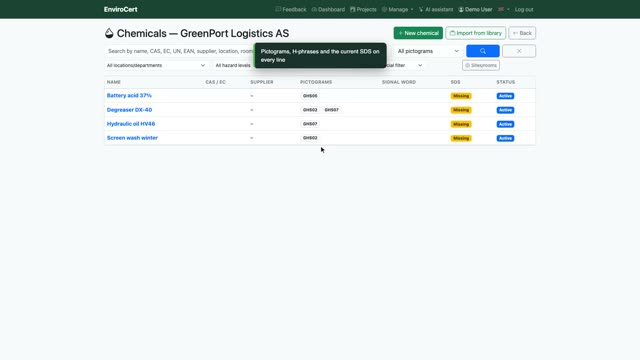Open the Demo User profile
Viewport: 640px width, 360px height.
click(475, 9)
